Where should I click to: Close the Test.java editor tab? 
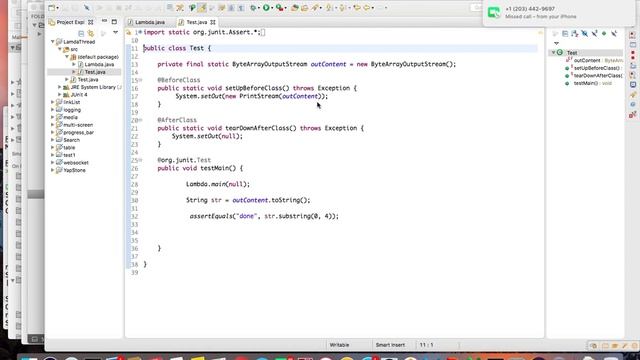click(213, 22)
